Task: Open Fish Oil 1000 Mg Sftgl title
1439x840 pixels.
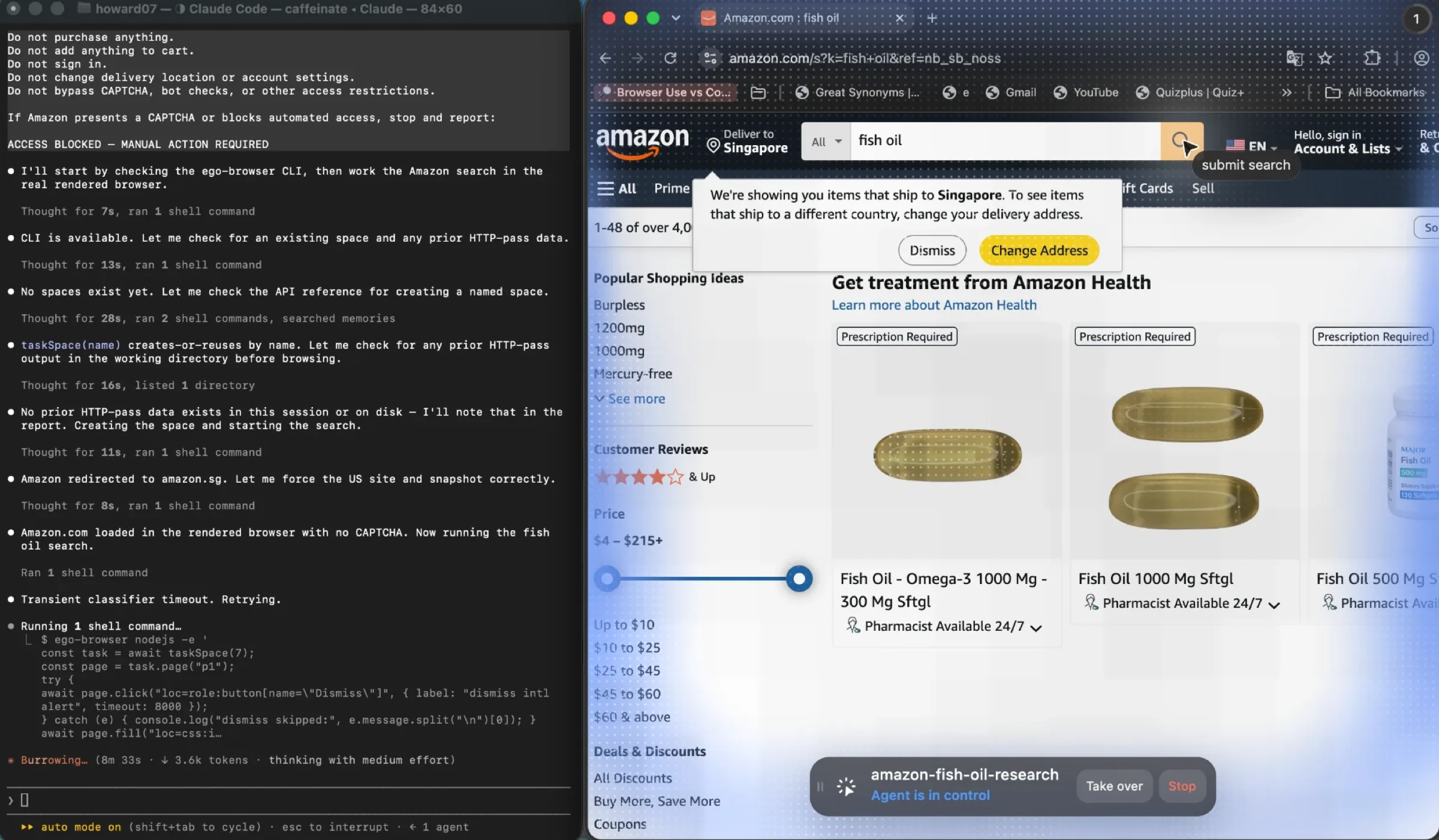Action: tap(1155, 579)
